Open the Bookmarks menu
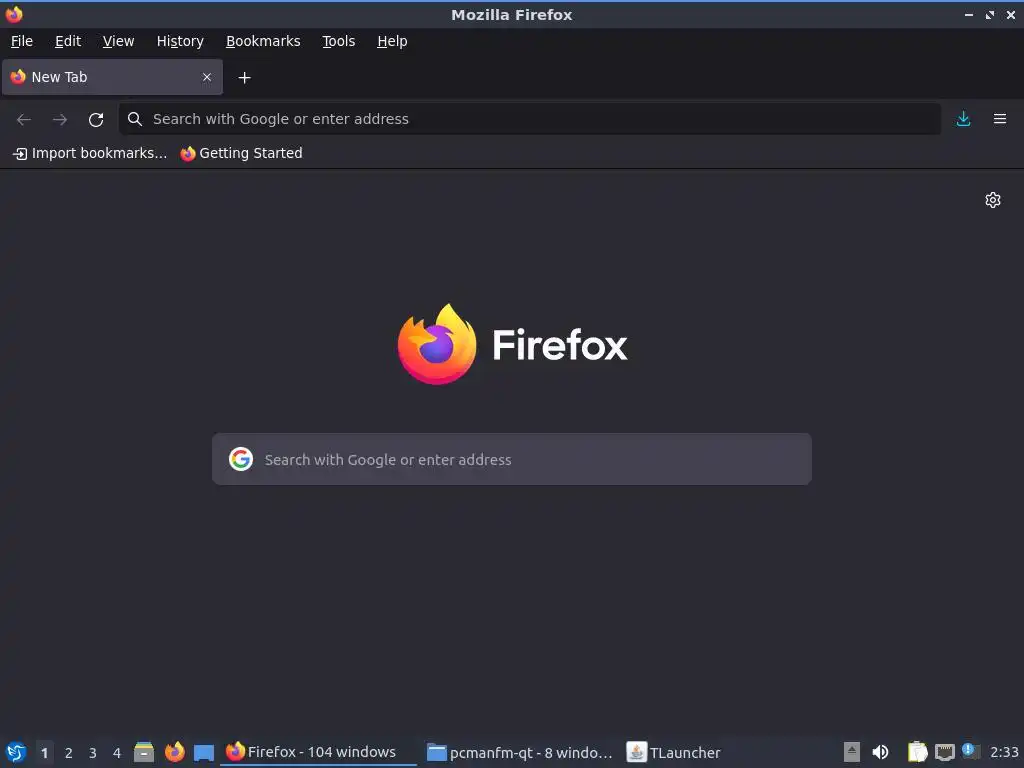The width and height of the screenshot is (1024, 768). 263,41
